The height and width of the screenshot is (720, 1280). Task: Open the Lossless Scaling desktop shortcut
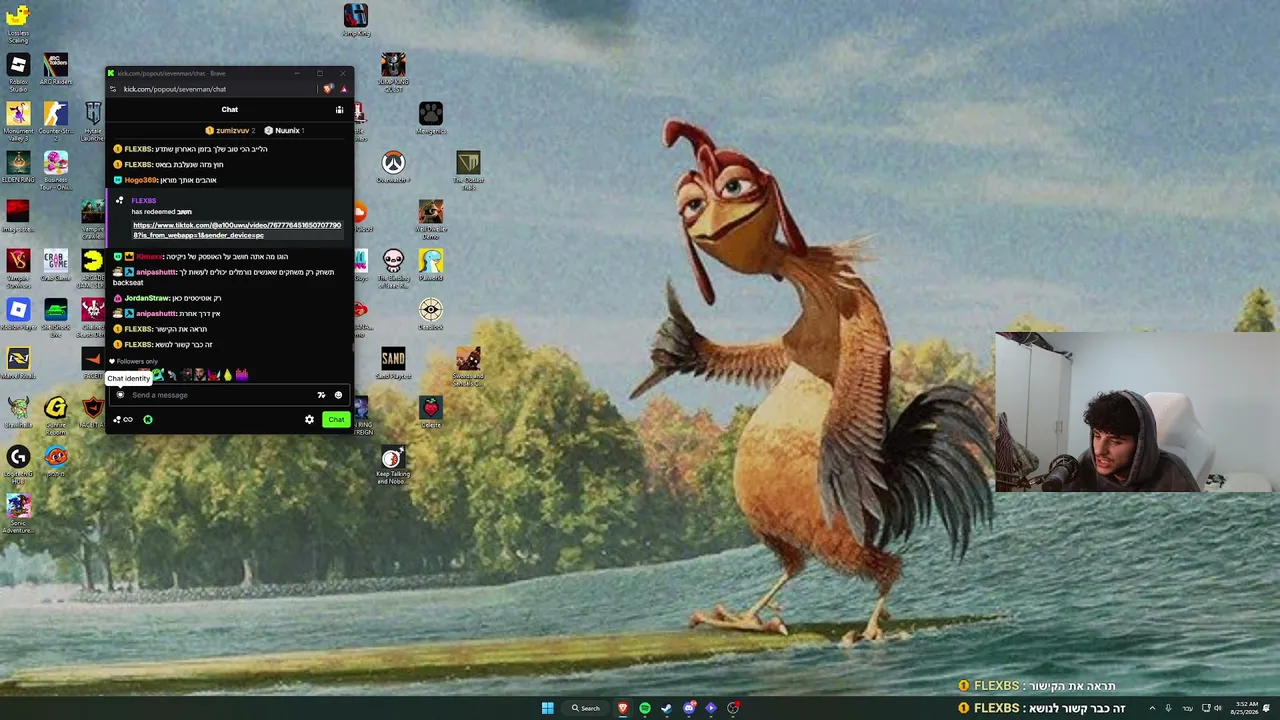click(18, 22)
